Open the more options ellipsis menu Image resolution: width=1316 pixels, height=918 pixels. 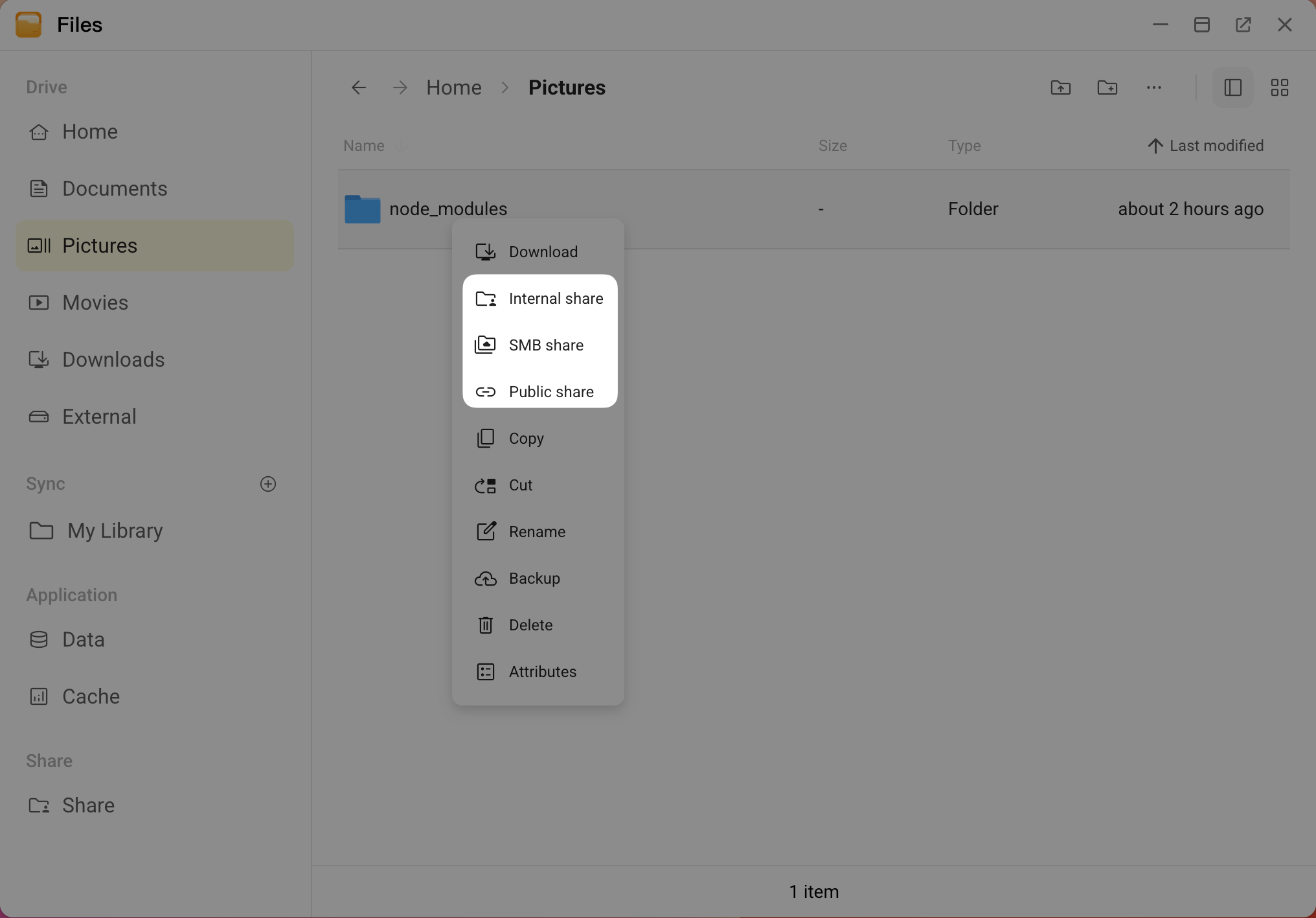(1154, 87)
